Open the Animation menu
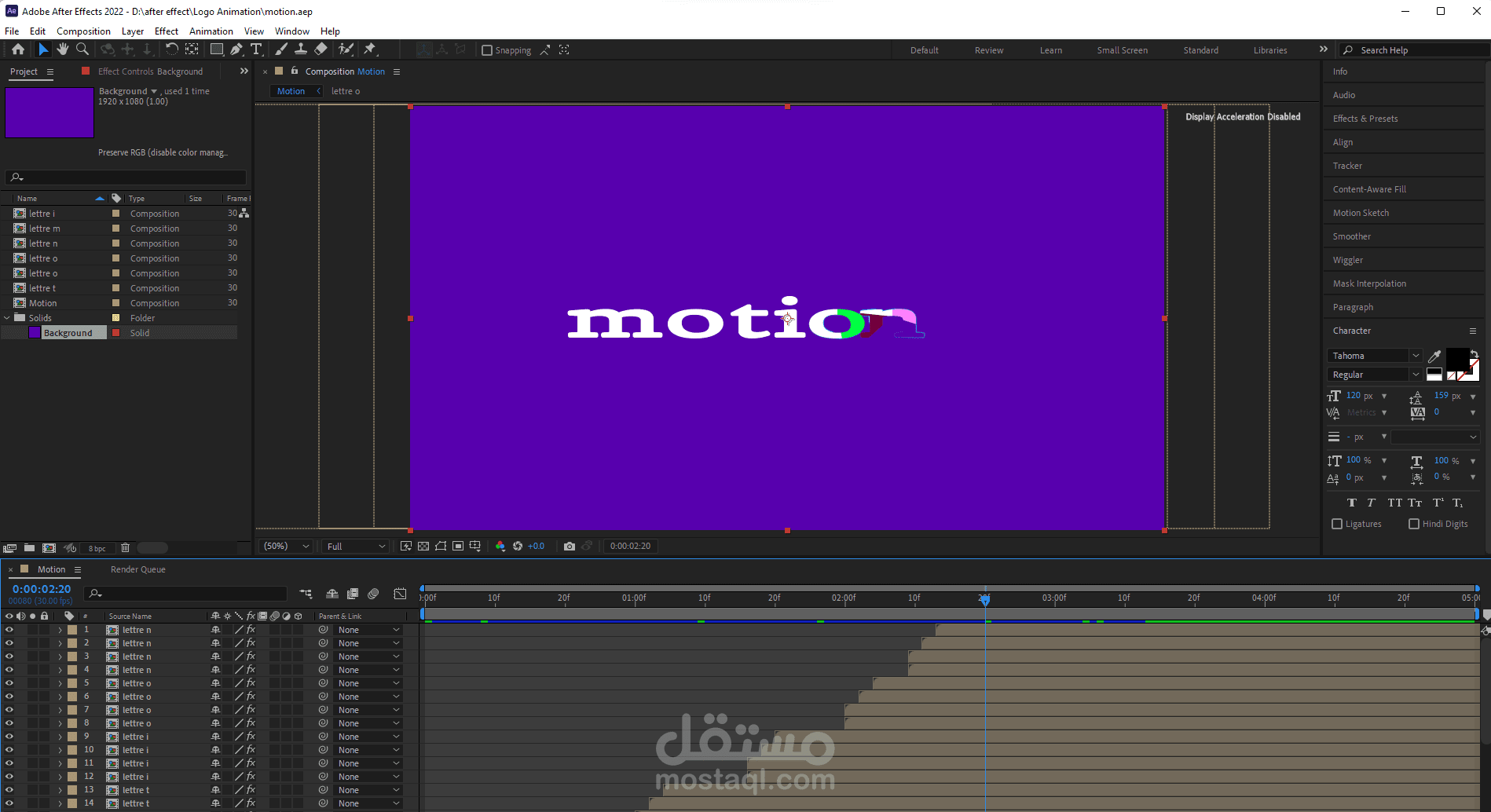Viewport: 1491px width, 812px height. 211,31
